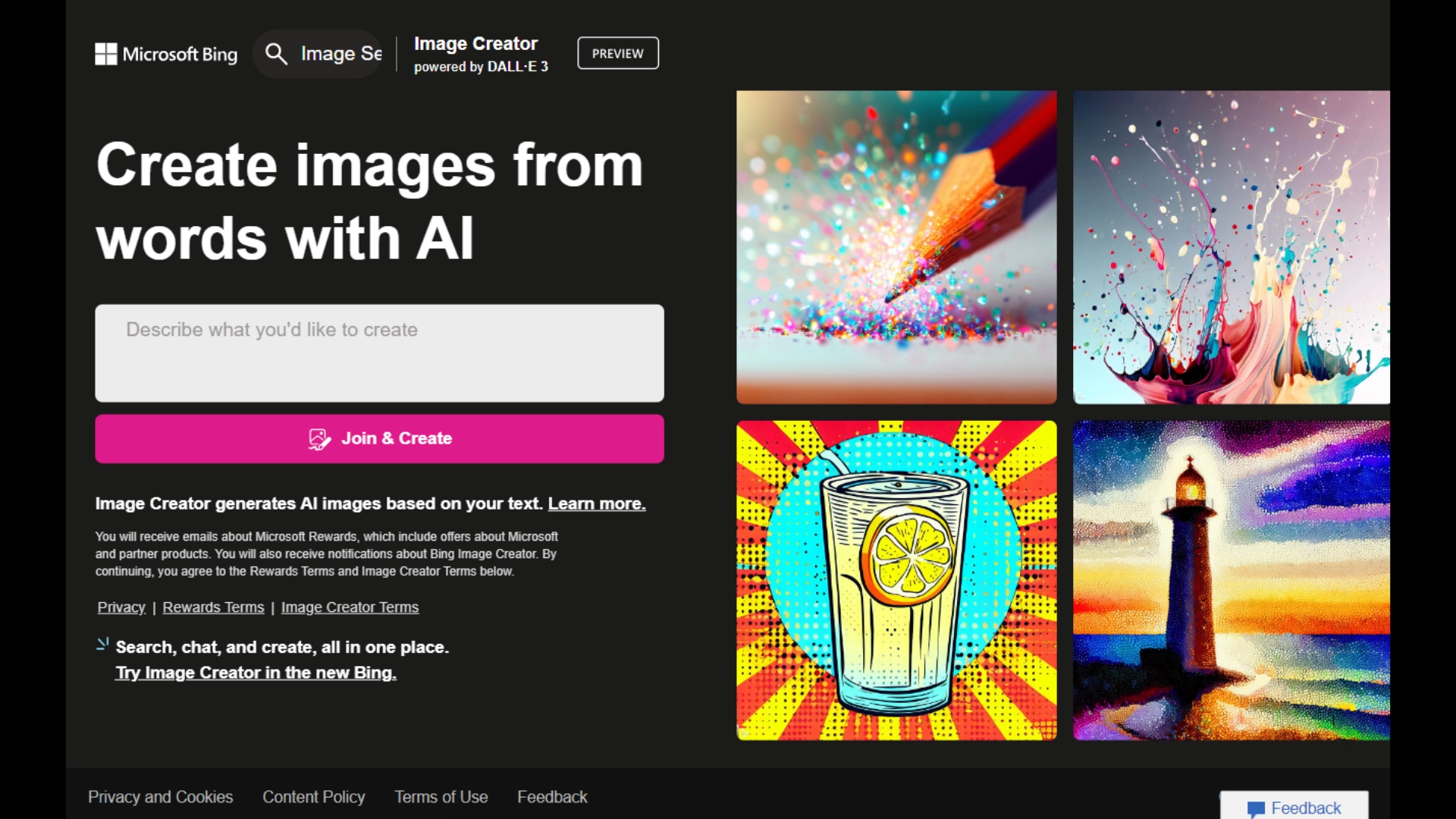Select the pop-art lemonade glass image
Screen dimensions: 1456x819
pyautogui.click(x=896, y=580)
